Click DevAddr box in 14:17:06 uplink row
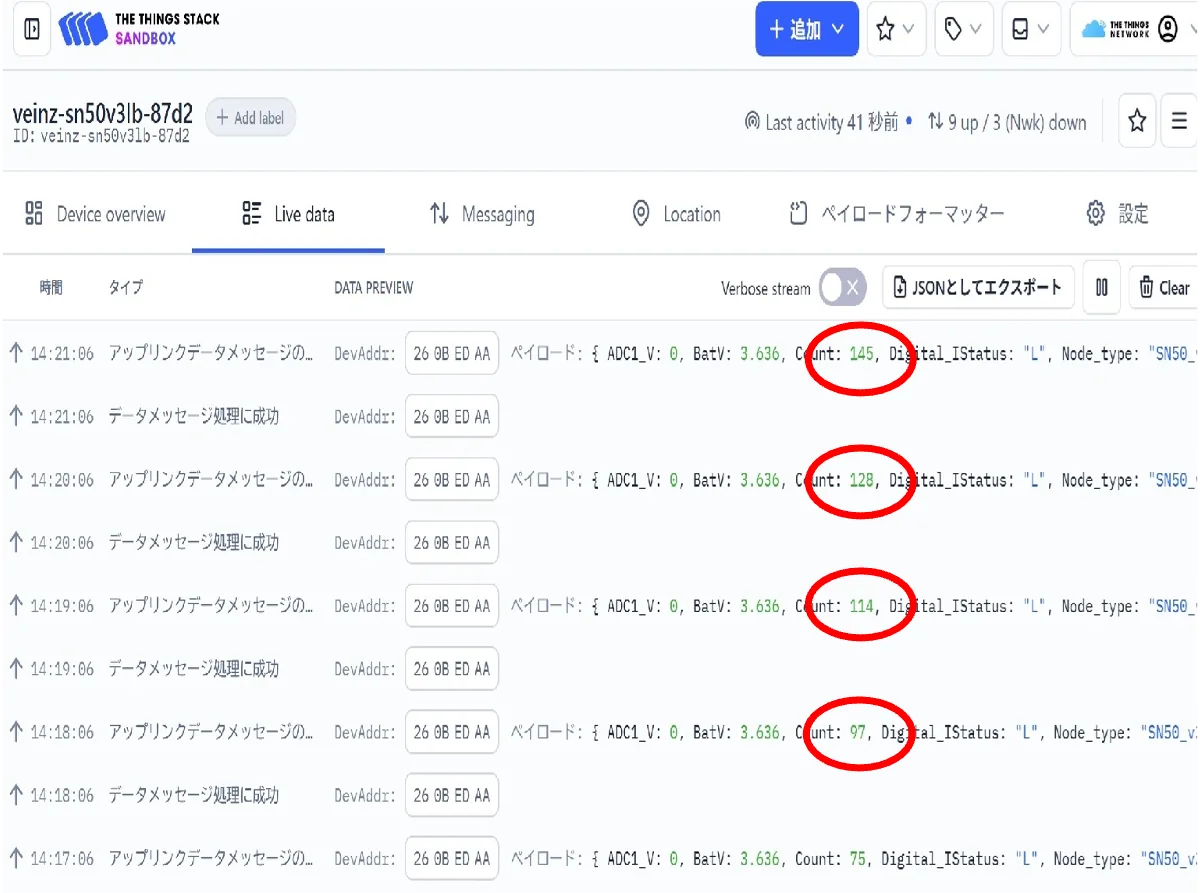Image resolution: width=1200 pixels, height=893 pixels. (x=452, y=858)
